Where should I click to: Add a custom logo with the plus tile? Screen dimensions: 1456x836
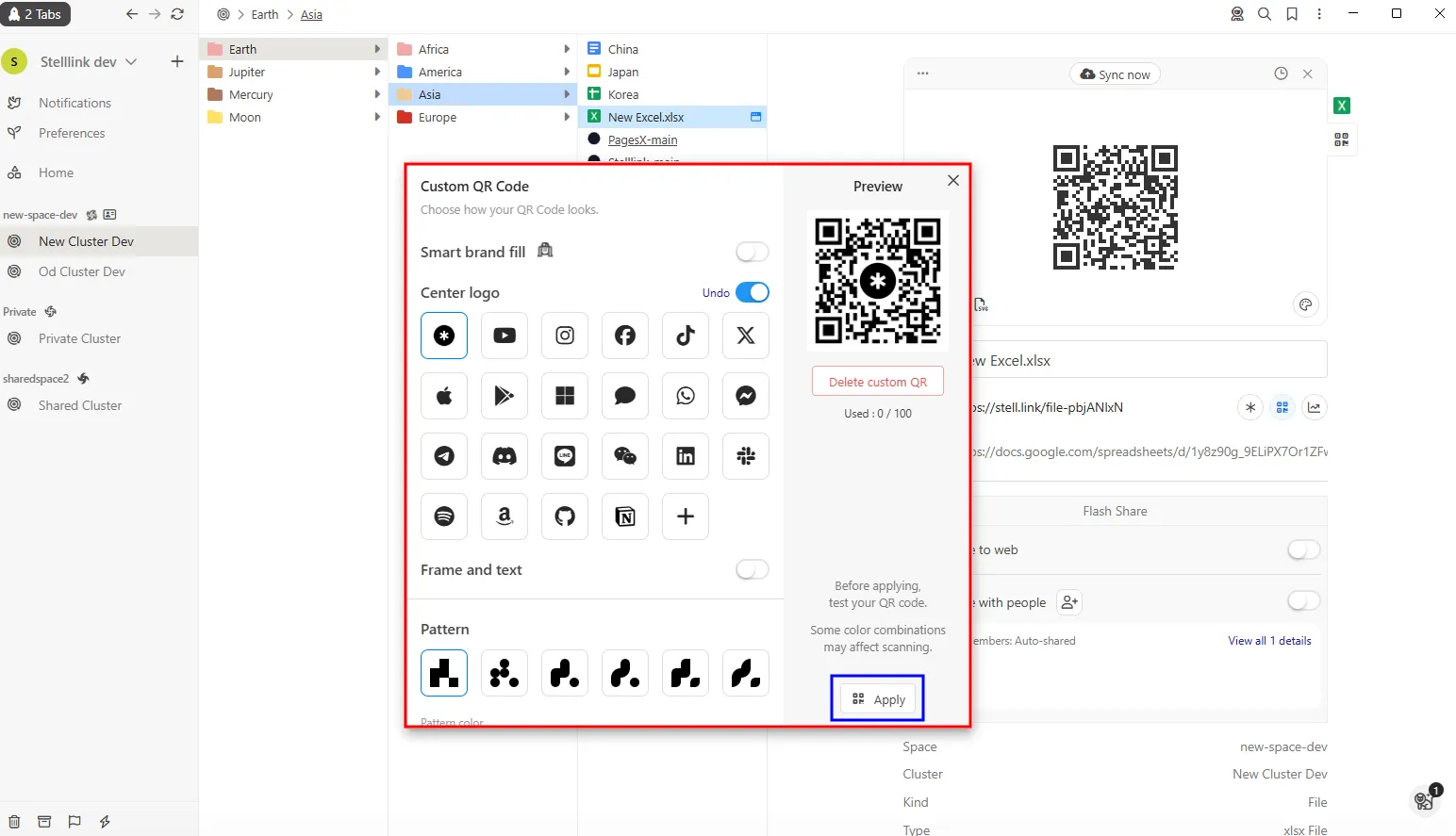(x=686, y=516)
